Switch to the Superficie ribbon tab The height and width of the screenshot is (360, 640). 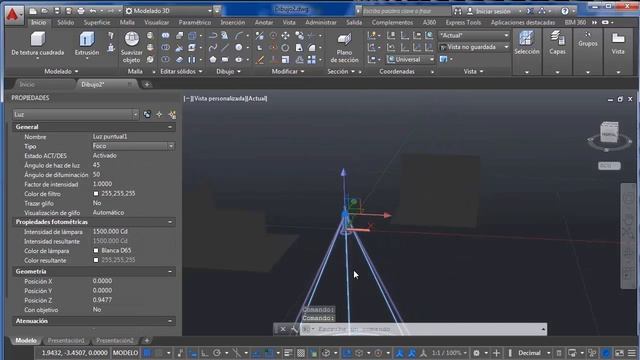click(x=97, y=22)
